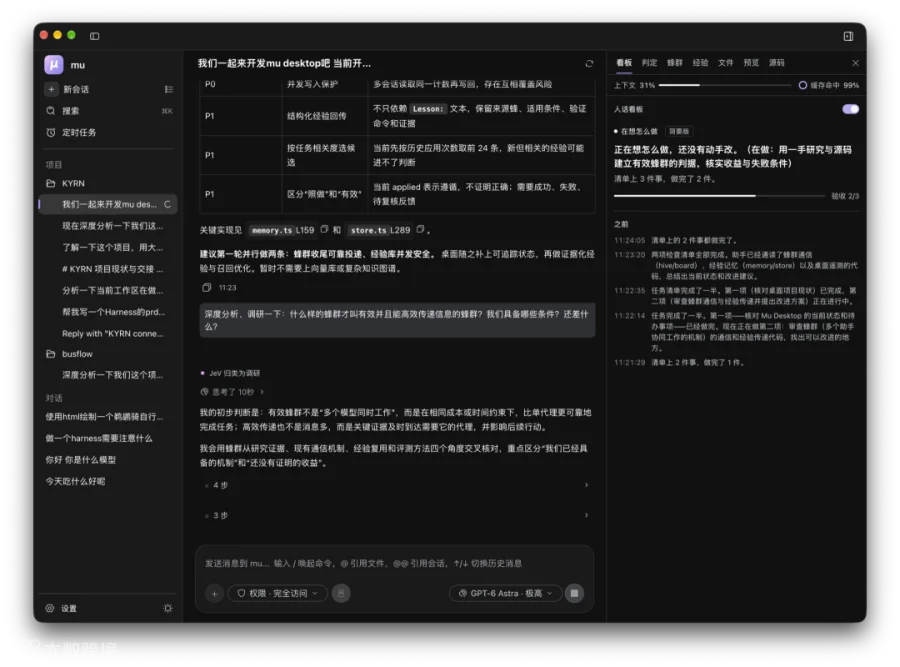Toggle the right side panel icon in title bar
900x667 pixels.
pyautogui.click(x=848, y=36)
